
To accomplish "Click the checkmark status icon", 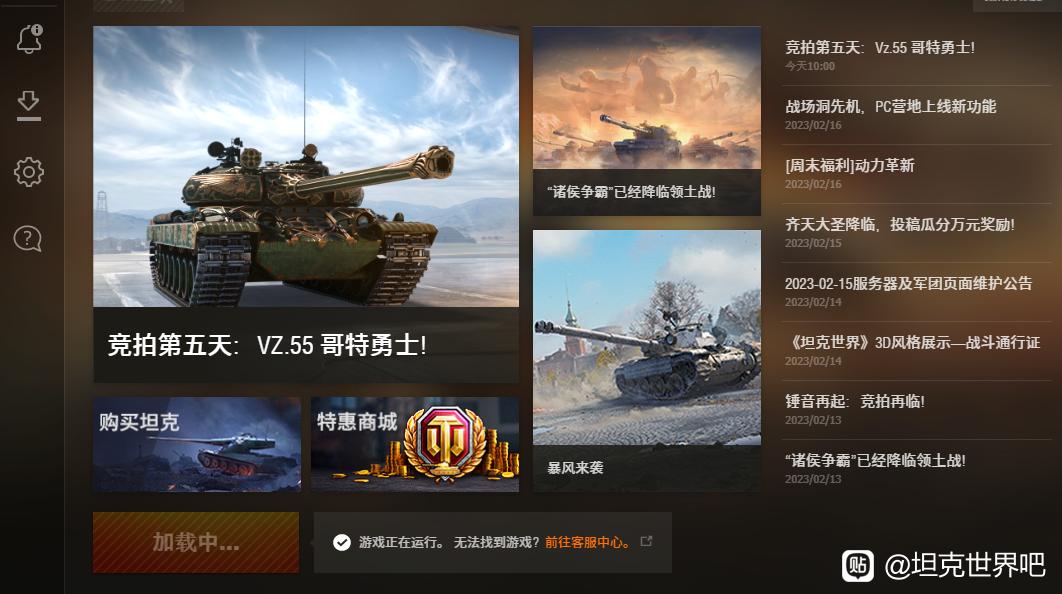I will point(341,543).
